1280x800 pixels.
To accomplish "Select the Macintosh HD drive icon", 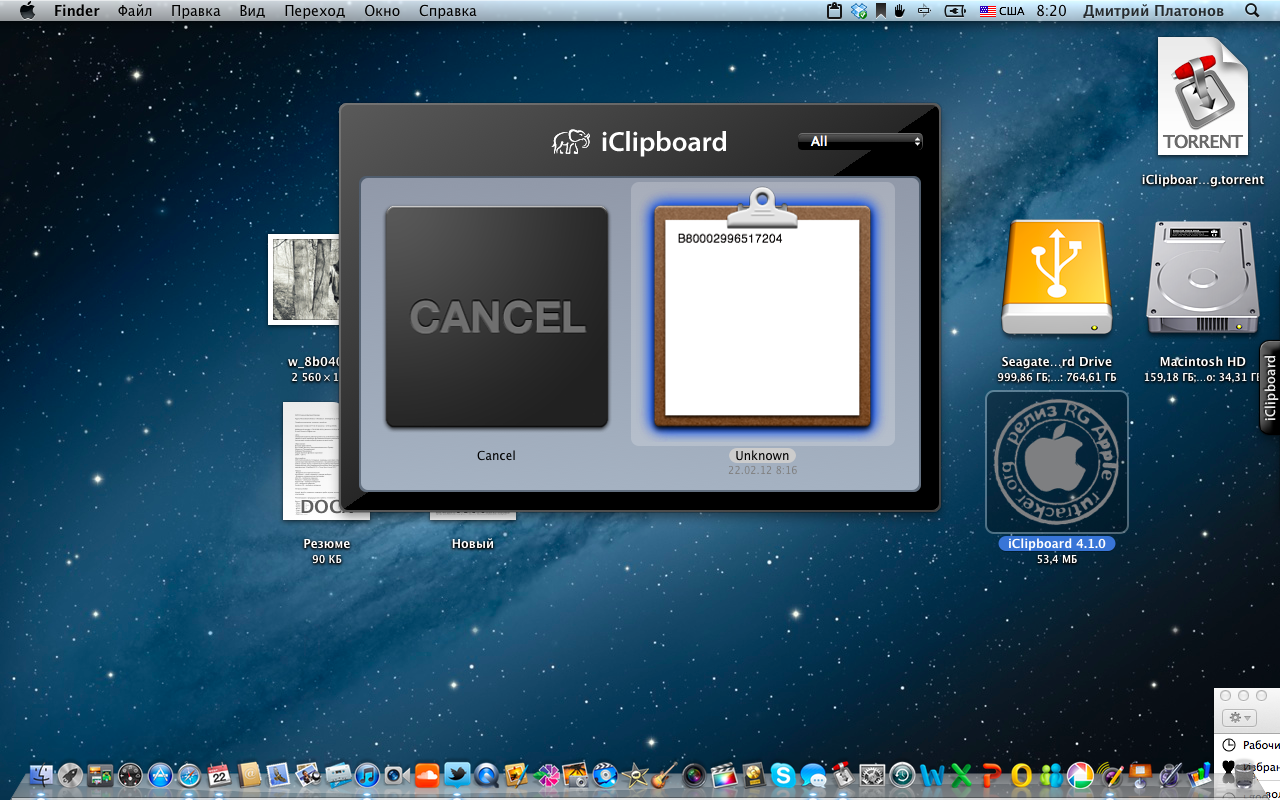I will (x=1202, y=277).
